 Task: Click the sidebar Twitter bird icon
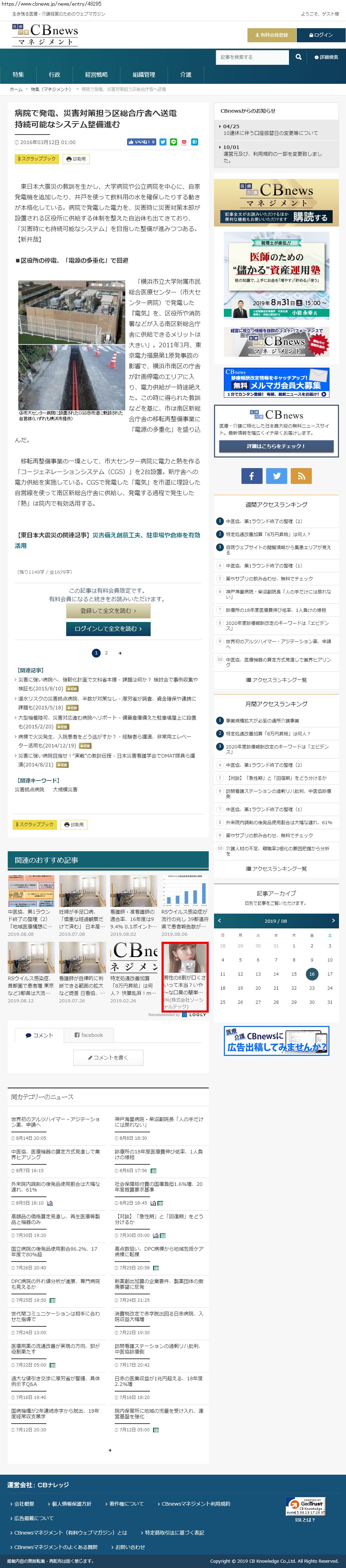click(x=277, y=476)
